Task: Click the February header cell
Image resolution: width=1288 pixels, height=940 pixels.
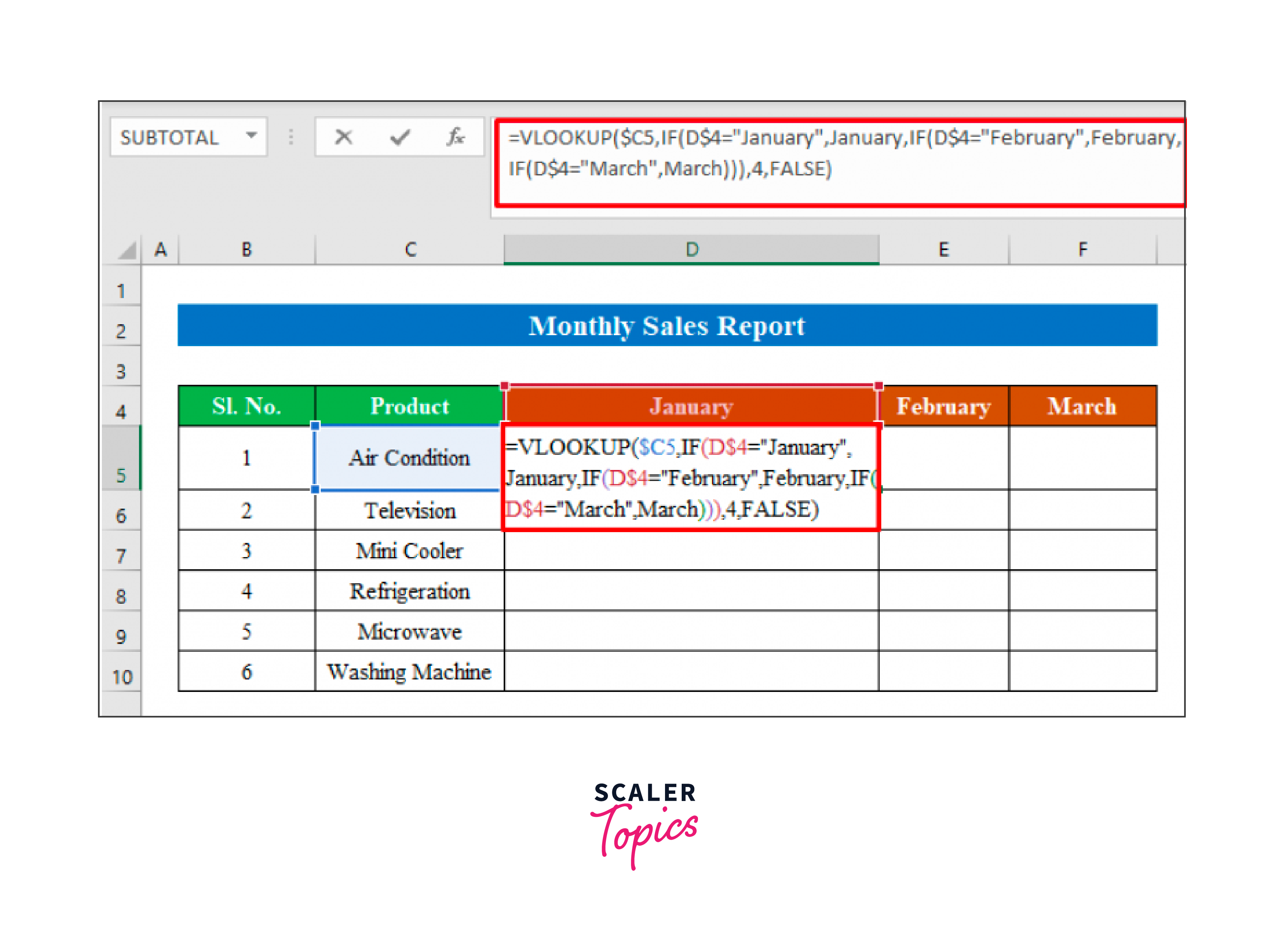Action: click(943, 406)
